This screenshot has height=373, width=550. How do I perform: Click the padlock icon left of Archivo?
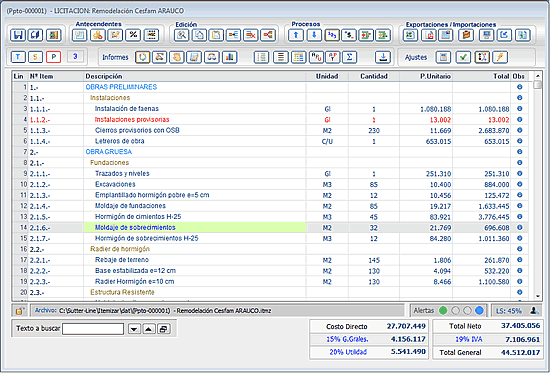[x=20, y=311]
